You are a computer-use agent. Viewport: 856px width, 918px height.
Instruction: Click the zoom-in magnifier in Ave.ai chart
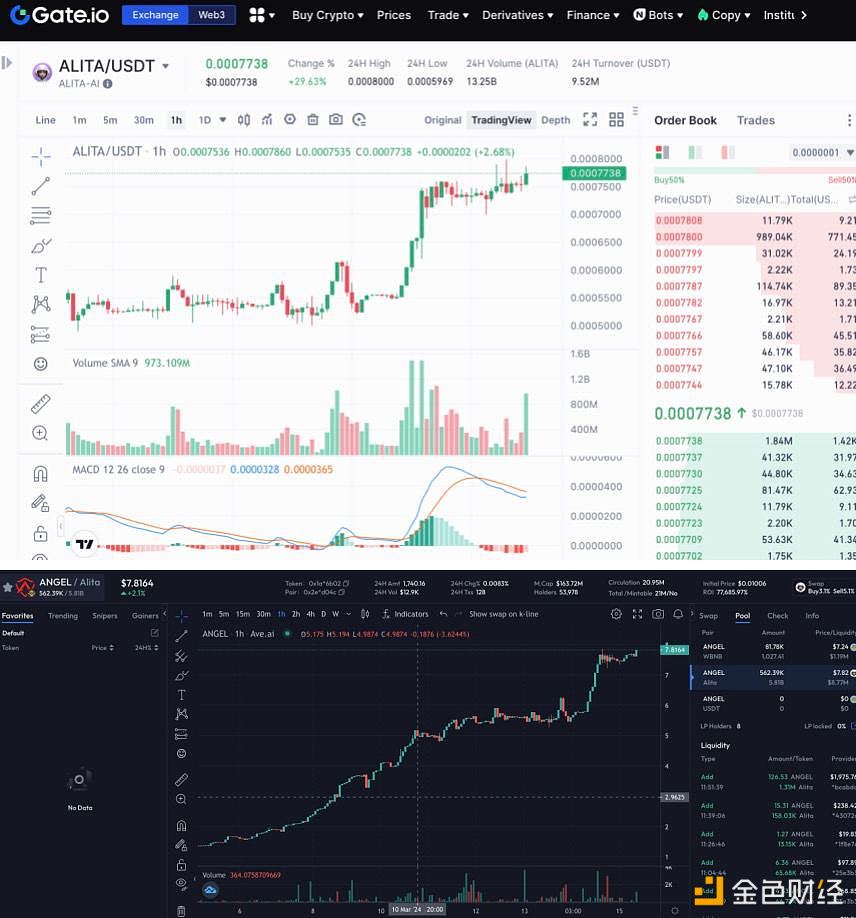(x=182, y=800)
